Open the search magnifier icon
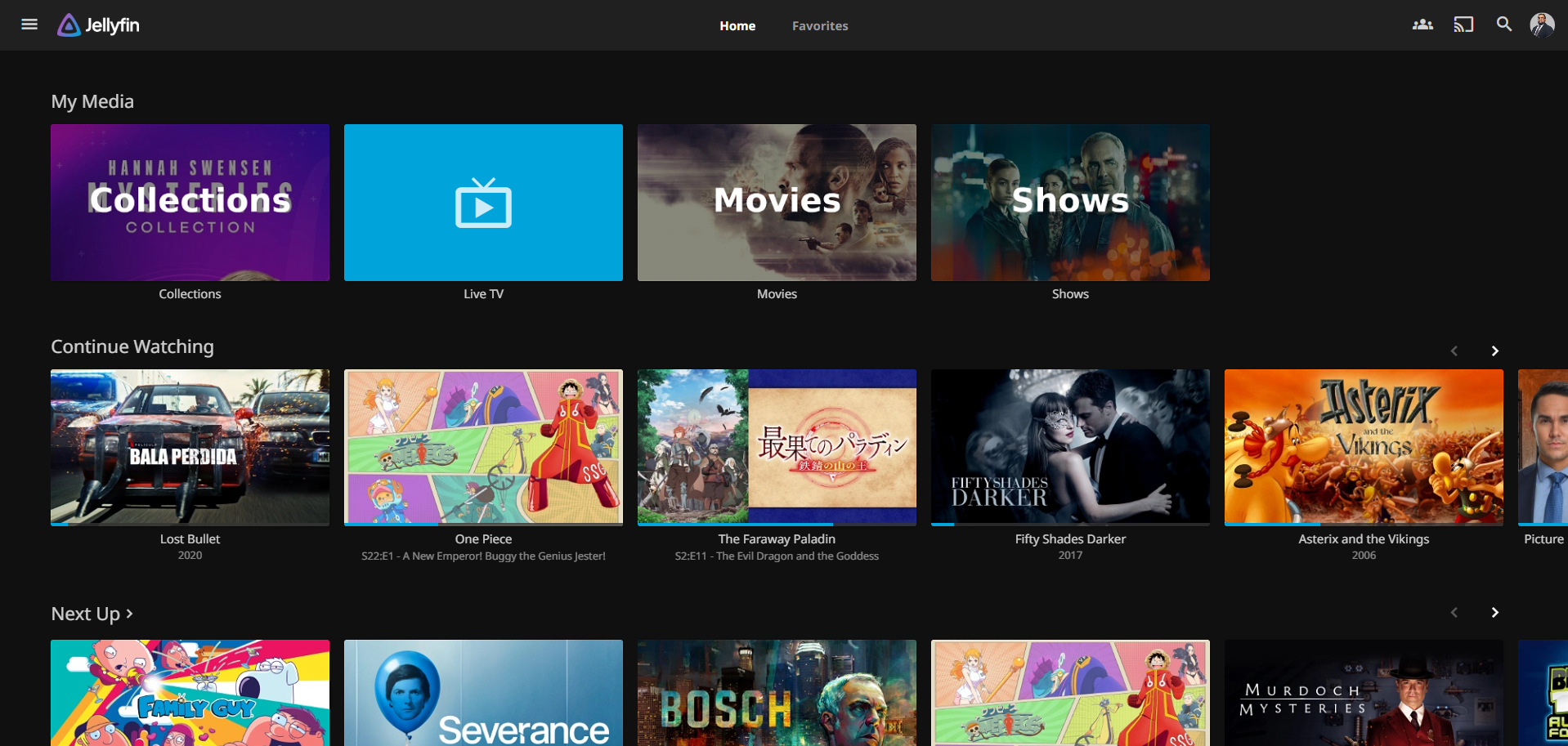The width and height of the screenshot is (1568, 746). tap(1504, 25)
